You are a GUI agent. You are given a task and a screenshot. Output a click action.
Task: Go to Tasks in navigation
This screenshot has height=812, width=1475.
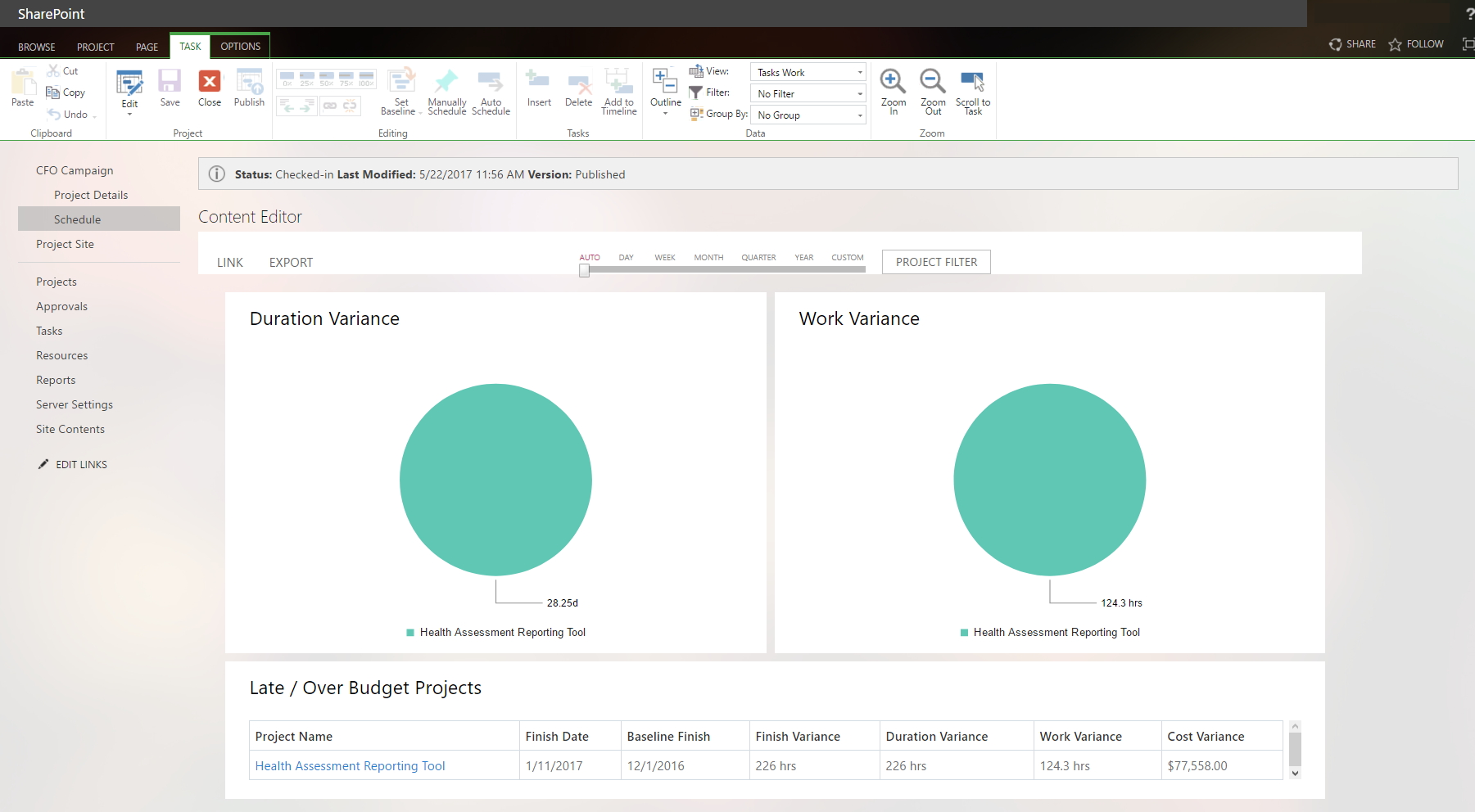(49, 331)
